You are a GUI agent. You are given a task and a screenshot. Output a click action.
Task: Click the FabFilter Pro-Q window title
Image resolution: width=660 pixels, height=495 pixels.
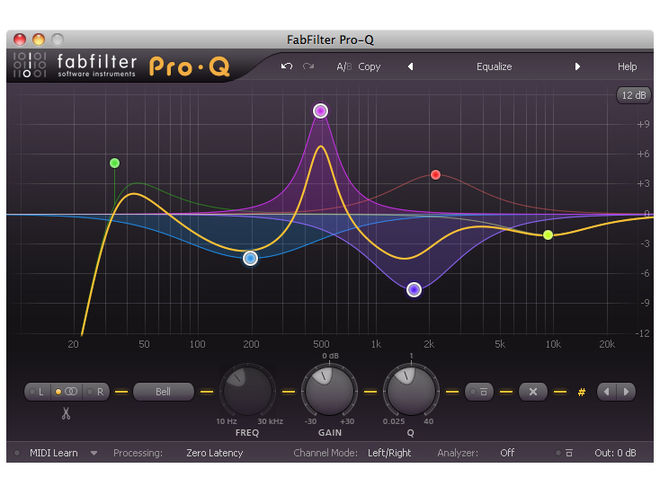pos(330,40)
